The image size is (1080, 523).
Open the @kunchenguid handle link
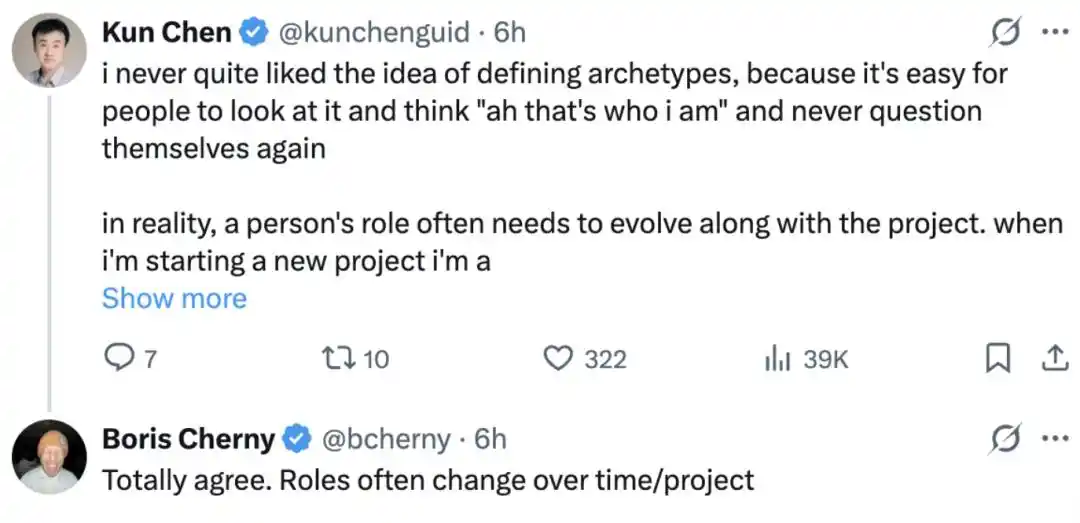(x=374, y=32)
